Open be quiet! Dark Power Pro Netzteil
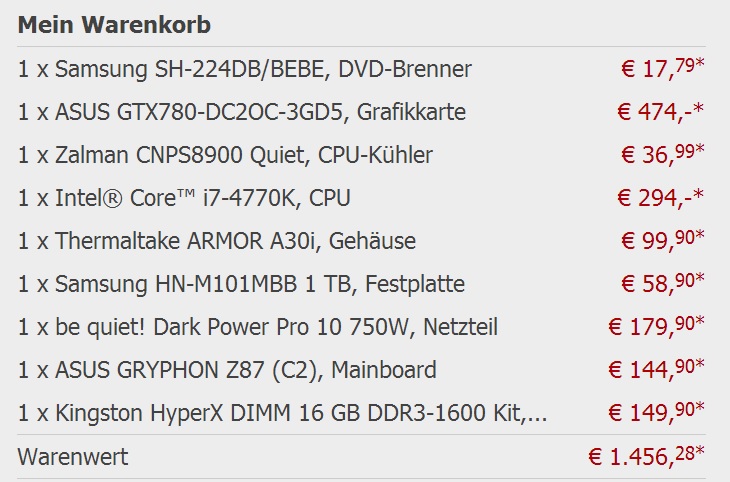Image resolution: width=730 pixels, height=482 pixels. (257, 327)
